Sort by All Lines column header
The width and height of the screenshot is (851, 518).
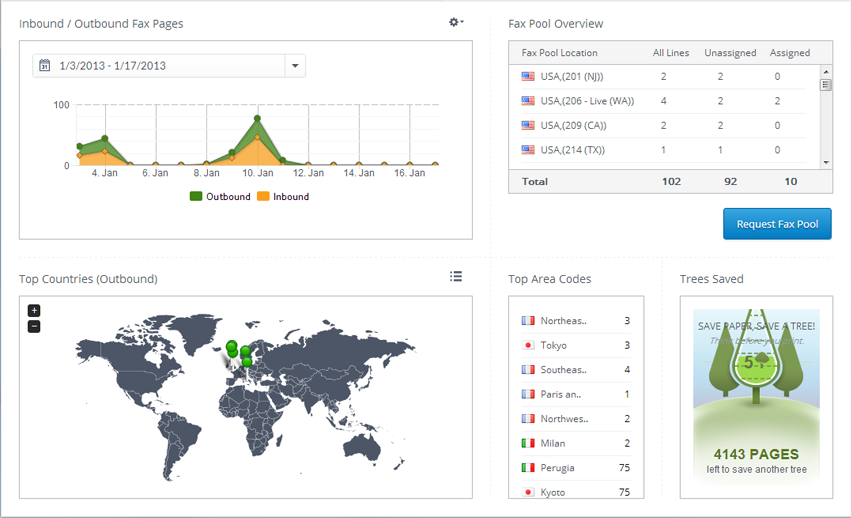click(671, 53)
